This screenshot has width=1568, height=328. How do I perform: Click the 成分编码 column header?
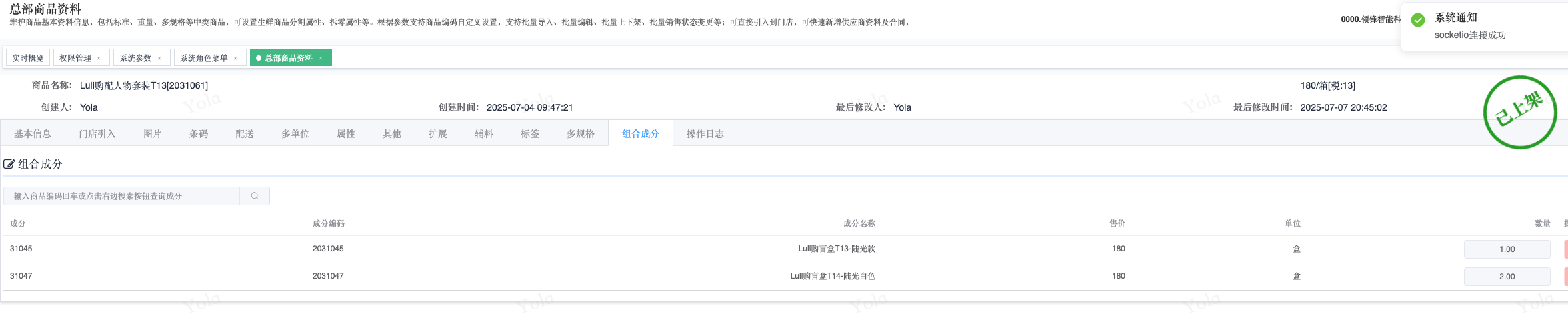(x=329, y=224)
